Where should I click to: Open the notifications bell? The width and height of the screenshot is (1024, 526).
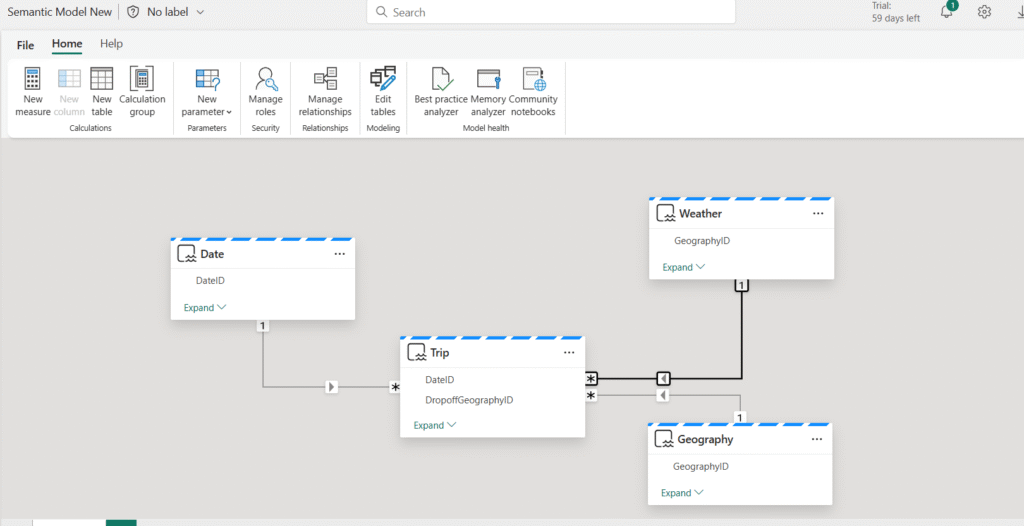point(947,11)
